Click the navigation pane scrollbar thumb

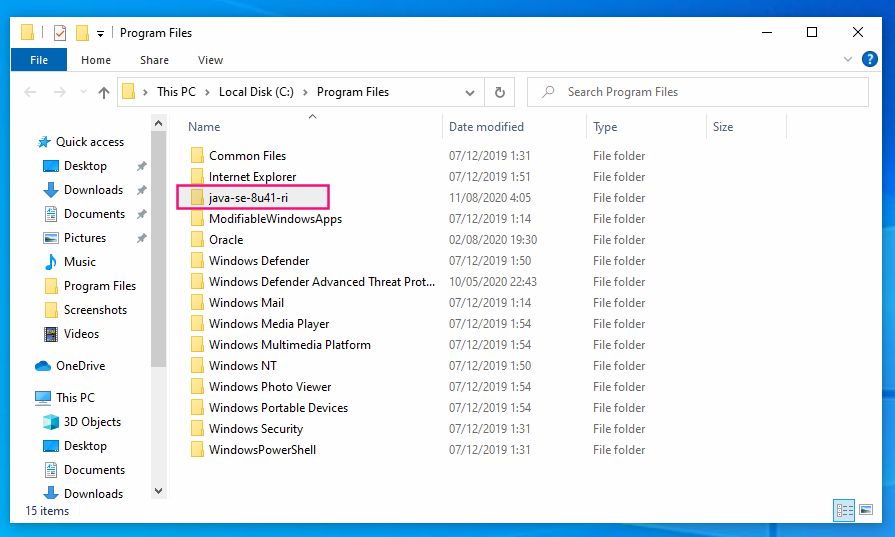click(x=159, y=249)
